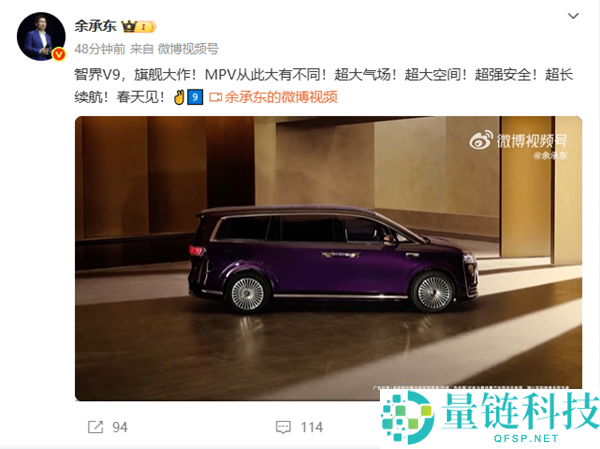
Task: Click the repost share icon
Action: point(95,427)
